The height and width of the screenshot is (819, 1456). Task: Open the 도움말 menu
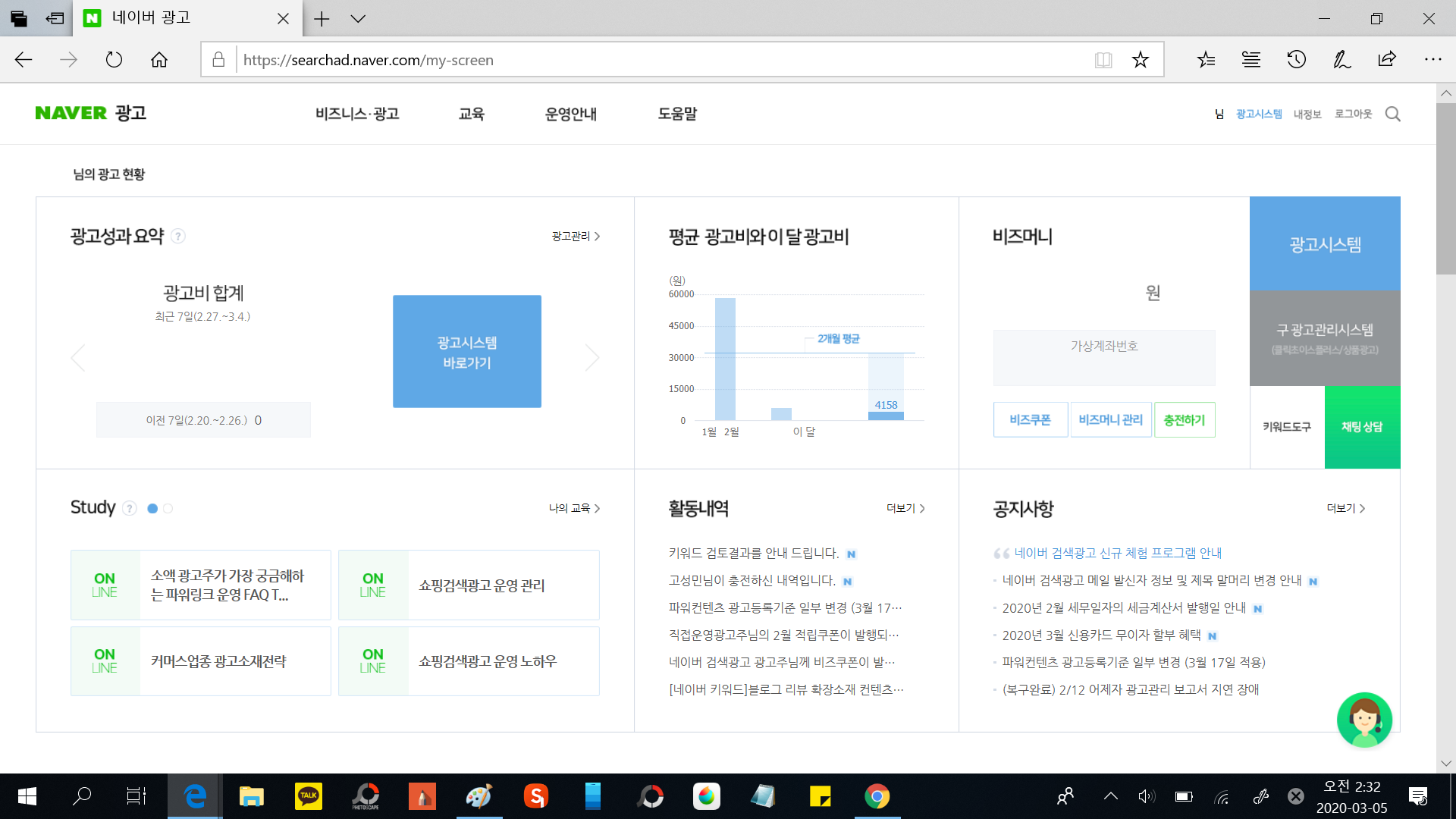677,114
